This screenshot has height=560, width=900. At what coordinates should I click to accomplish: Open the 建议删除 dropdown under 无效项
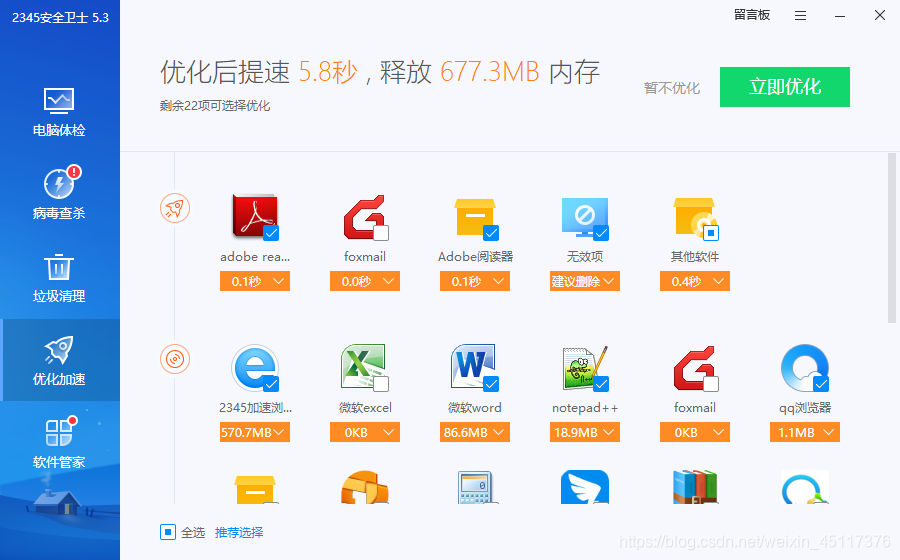(x=585, y=281)
